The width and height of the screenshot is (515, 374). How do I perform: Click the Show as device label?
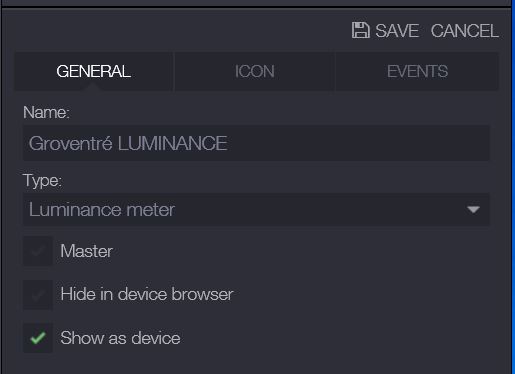[120, 338]
